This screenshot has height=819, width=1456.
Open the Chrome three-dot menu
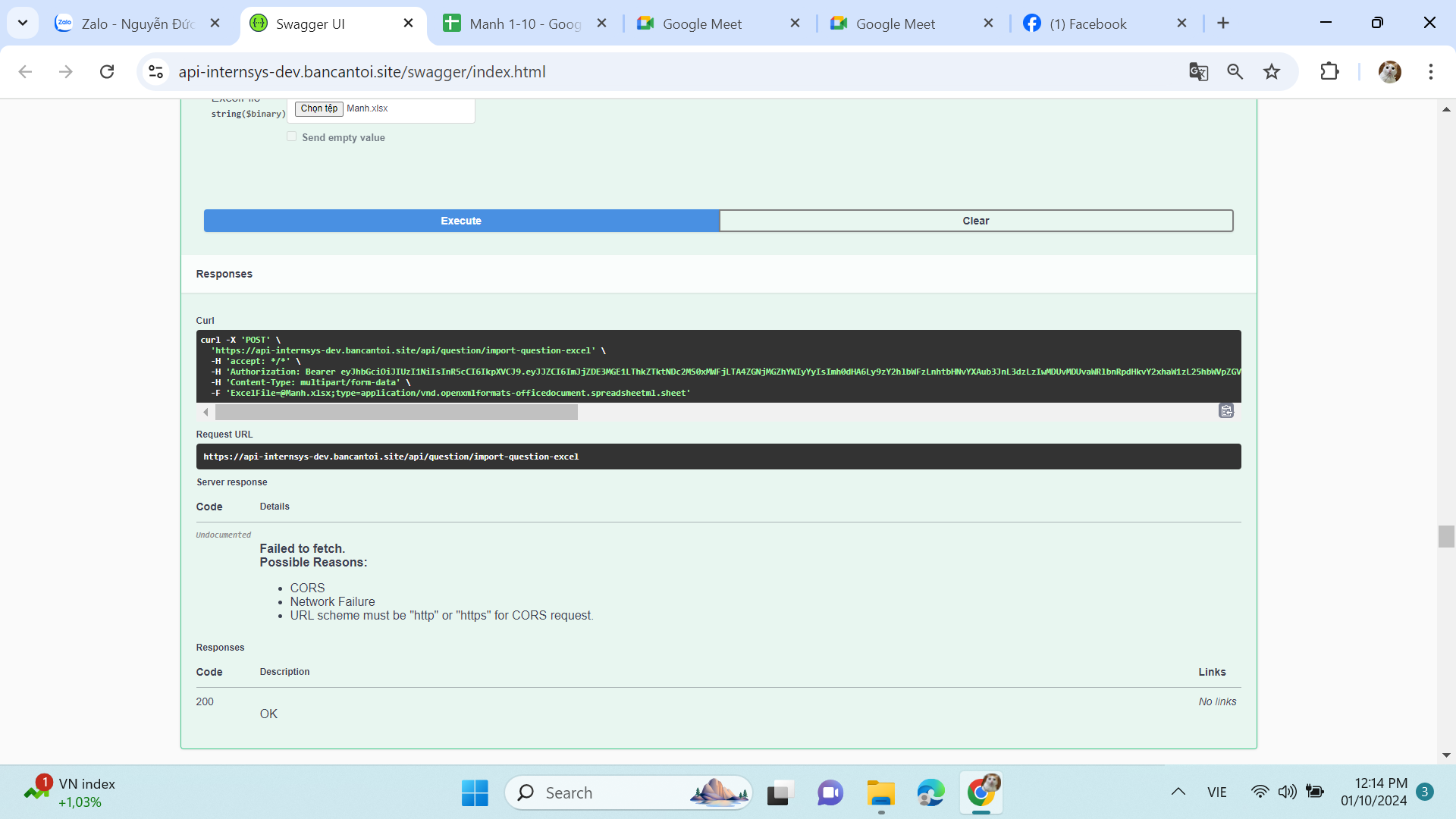point(1430,72)
